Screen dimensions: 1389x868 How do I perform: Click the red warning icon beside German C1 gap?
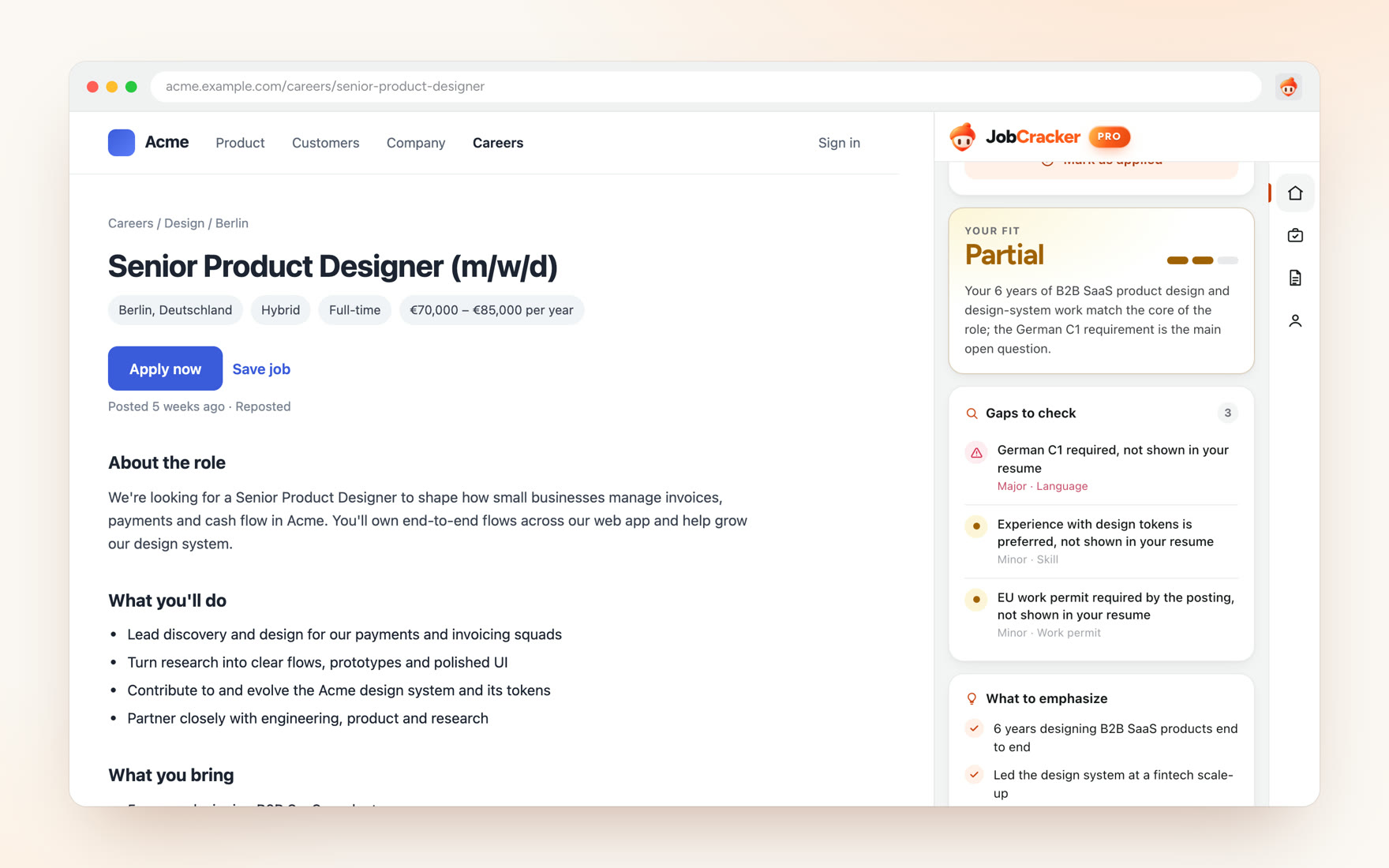(976, 453)
